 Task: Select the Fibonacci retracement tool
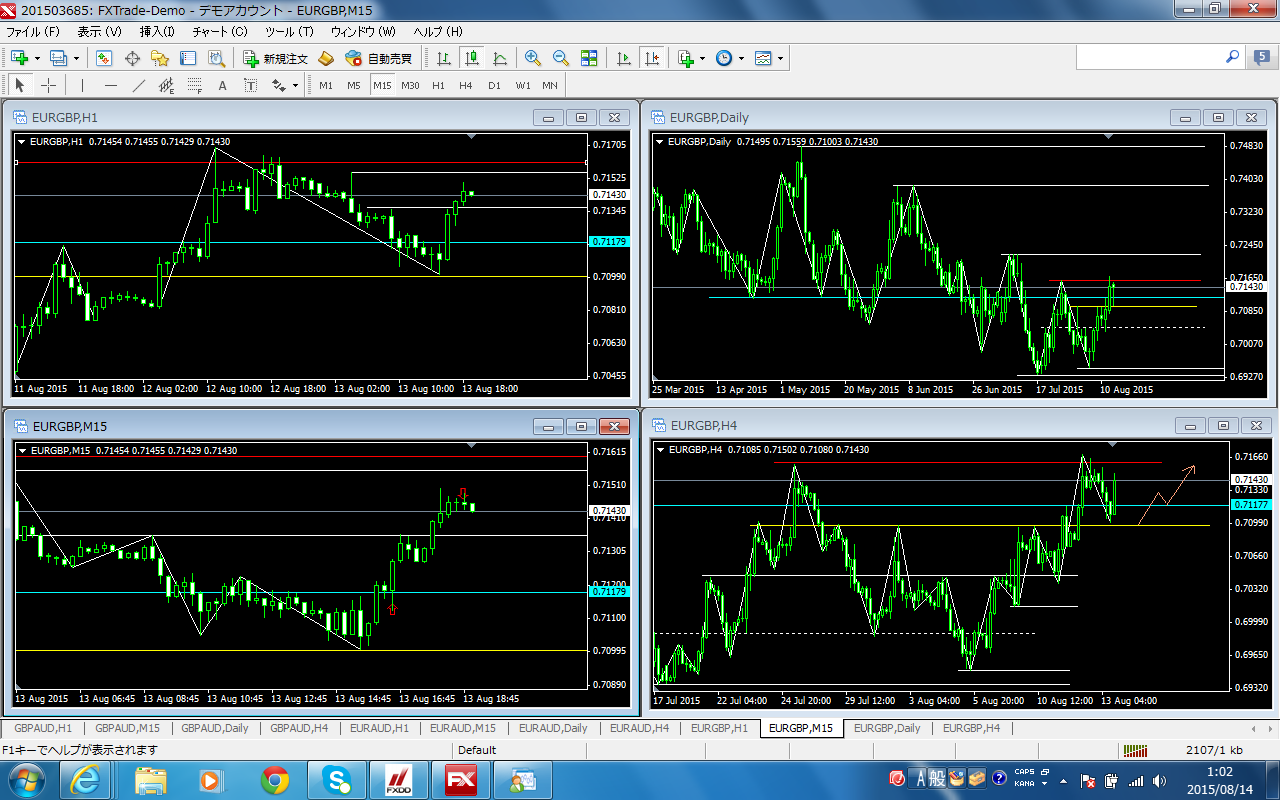[x=194, y=85]
